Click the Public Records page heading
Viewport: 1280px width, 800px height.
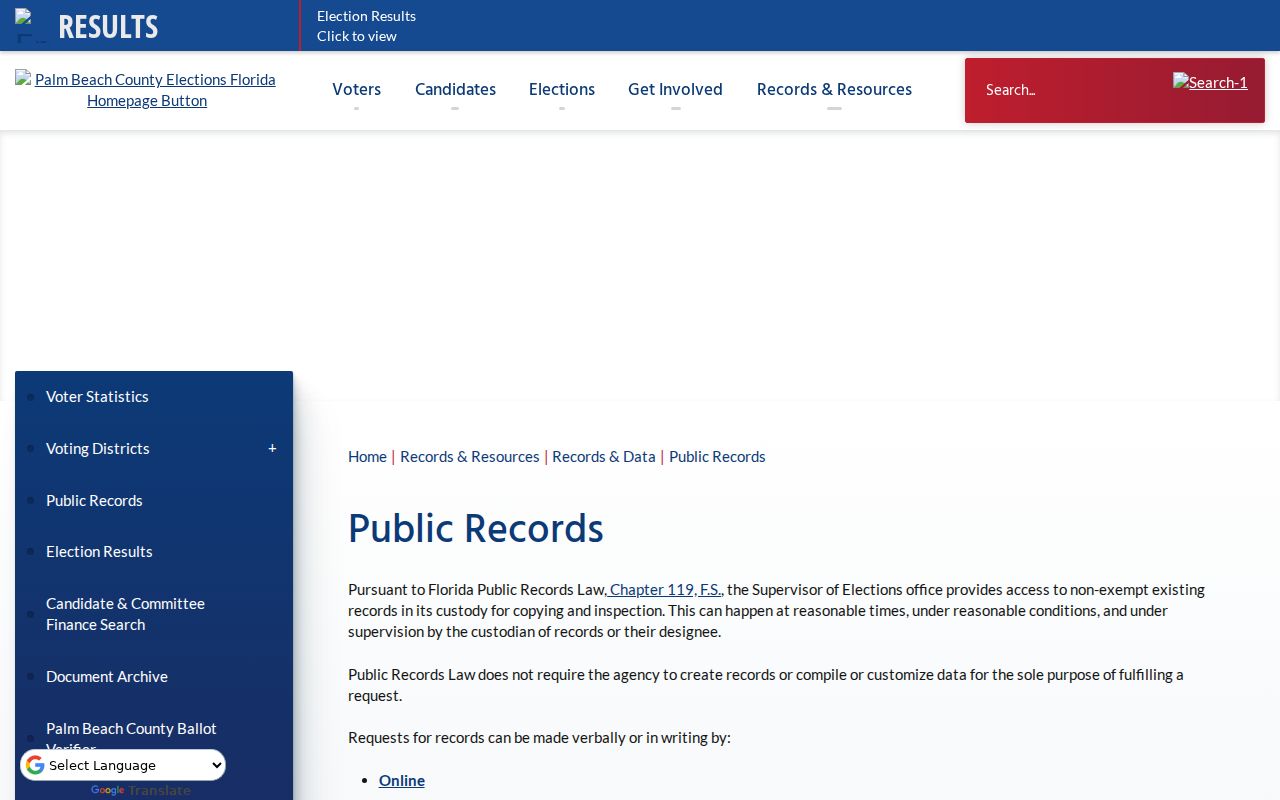click(476, 529)
